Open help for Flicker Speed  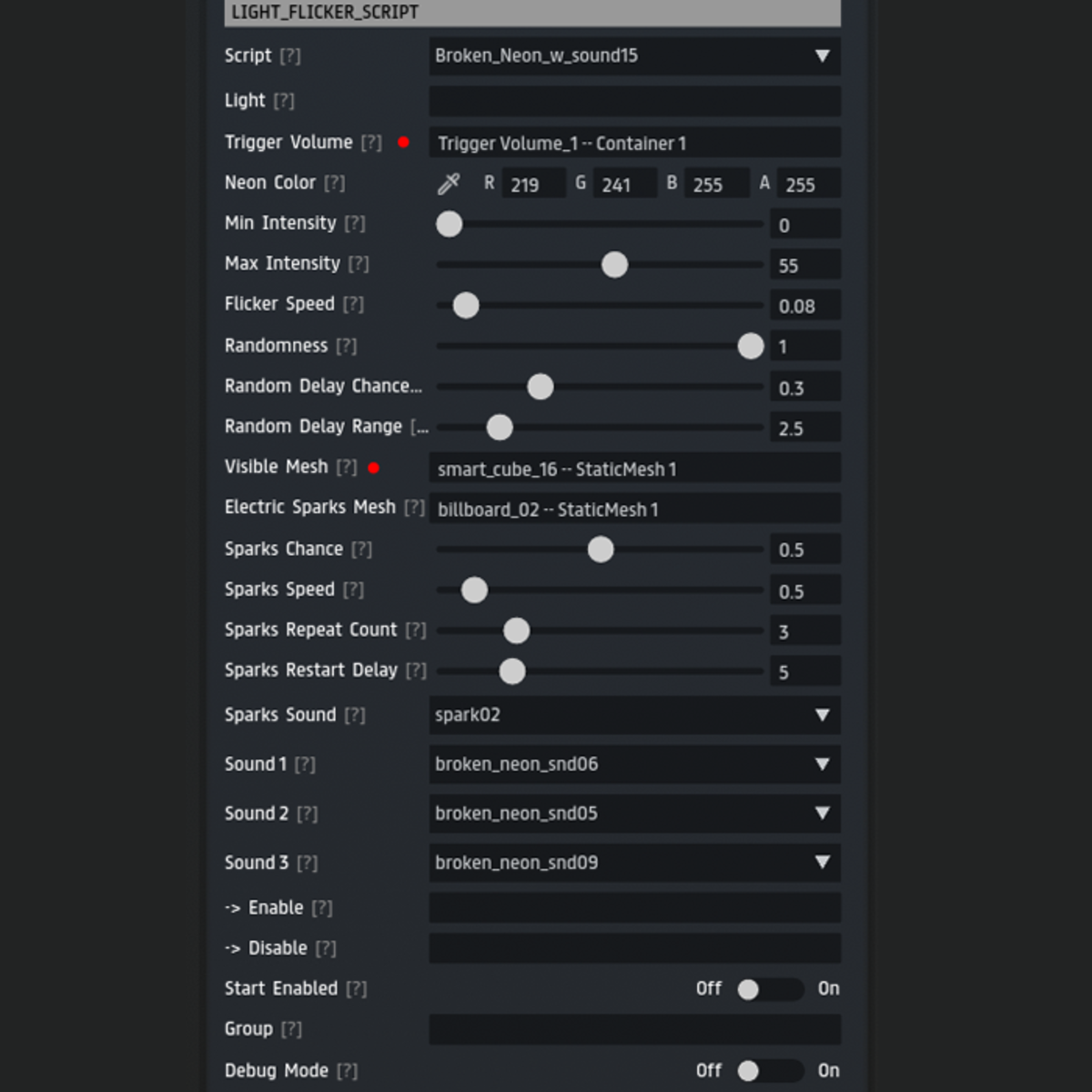353,304
